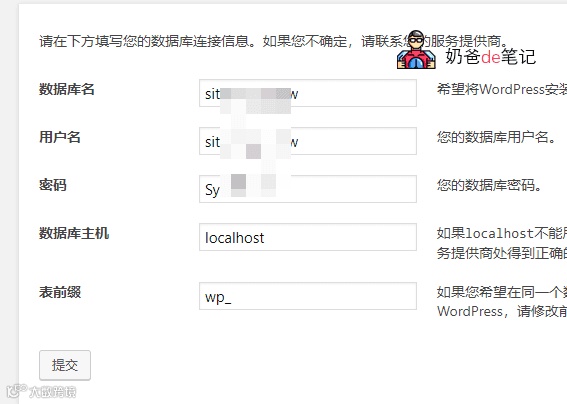Click the 希望将WordPress安装 description text
This screenshot has height=404, width=567.
[x=502, y=89]
